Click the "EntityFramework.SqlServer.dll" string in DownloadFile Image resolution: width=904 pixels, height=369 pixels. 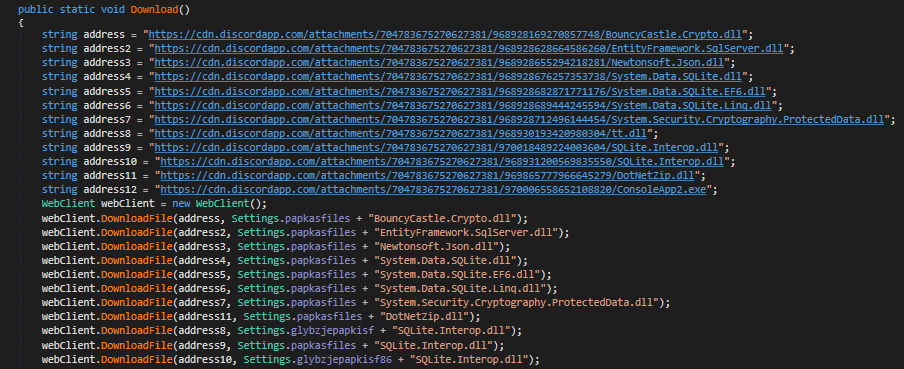pyautogui.click(x=466, y=233)
